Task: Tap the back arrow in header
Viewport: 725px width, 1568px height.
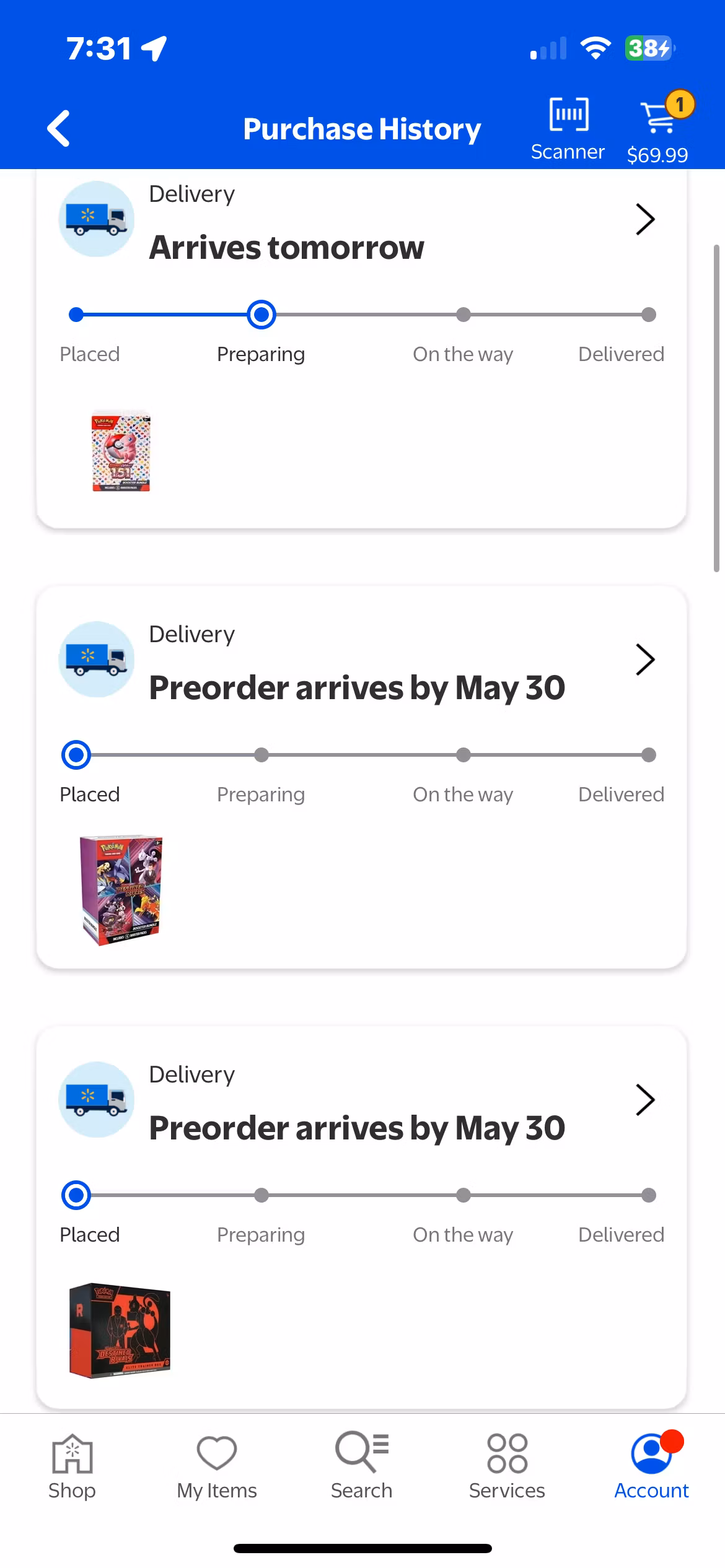Action: point(59,128)
